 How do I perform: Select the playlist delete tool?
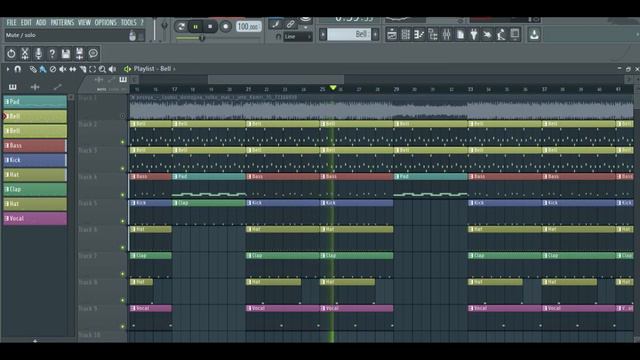pyautogui.click(x=53, y=69)
